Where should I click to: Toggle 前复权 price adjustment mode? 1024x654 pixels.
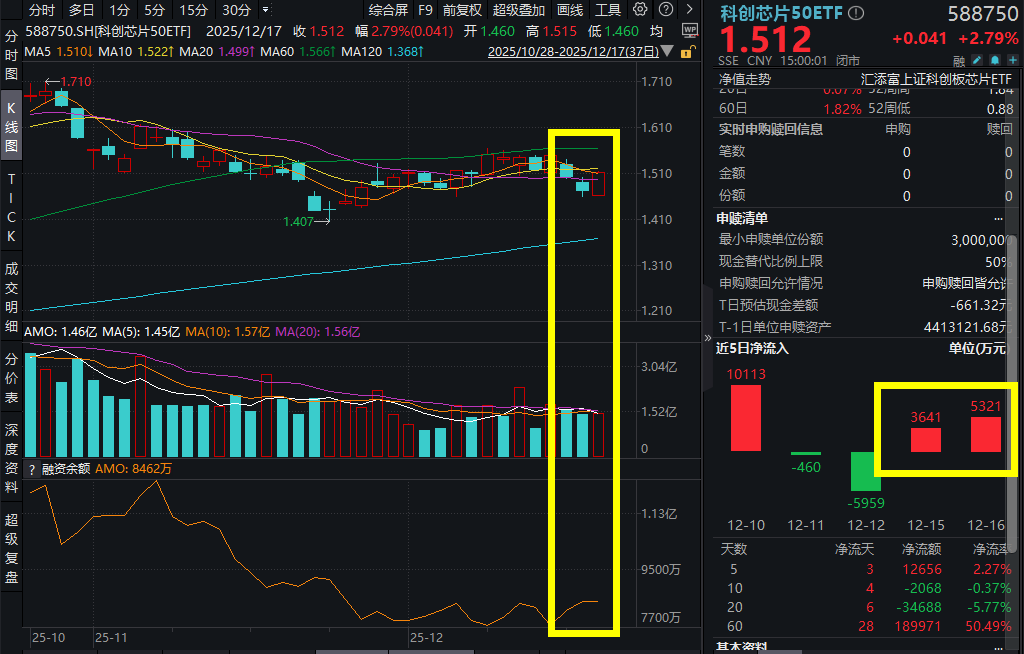pyautogui.click(x=463, y=10)
